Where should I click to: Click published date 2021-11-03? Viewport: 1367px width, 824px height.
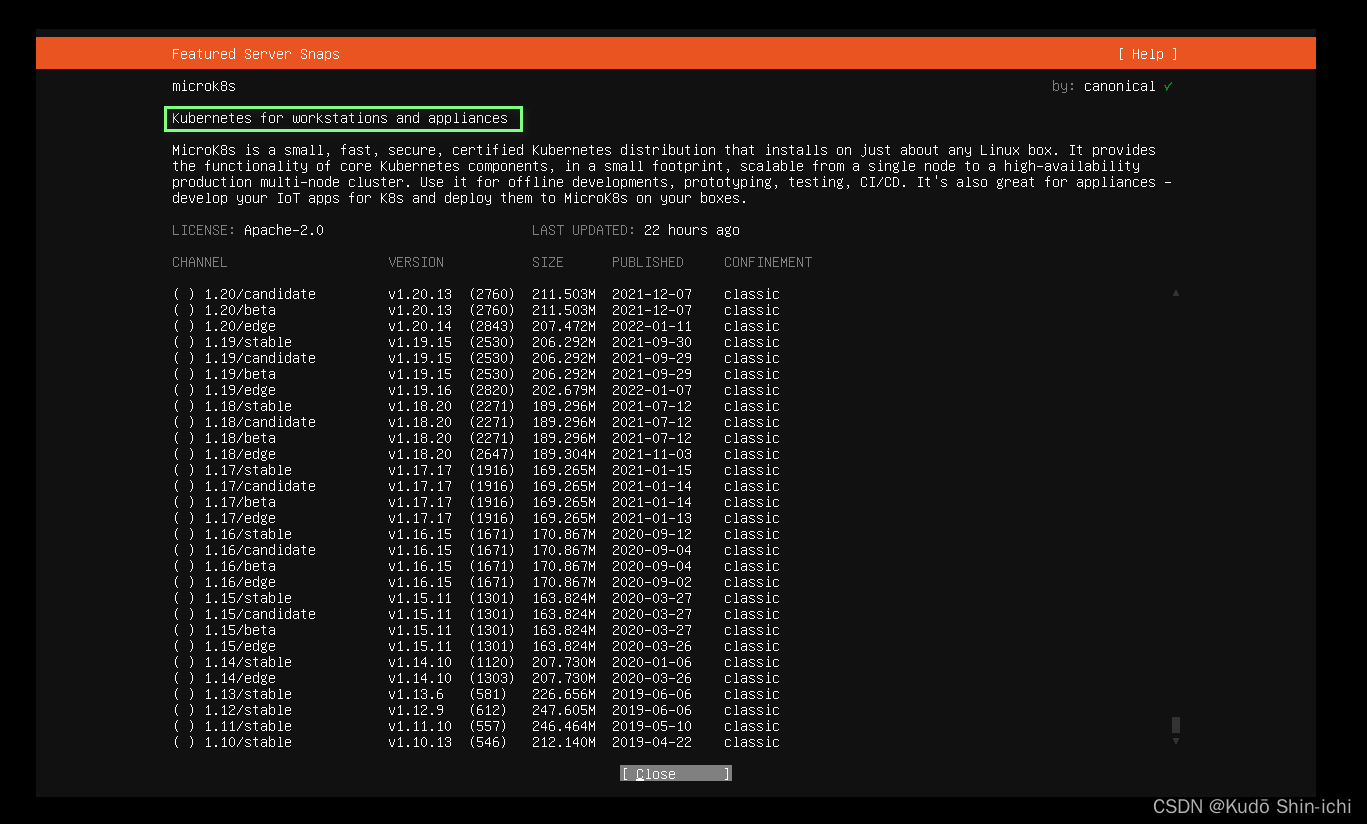pos(652,454)
